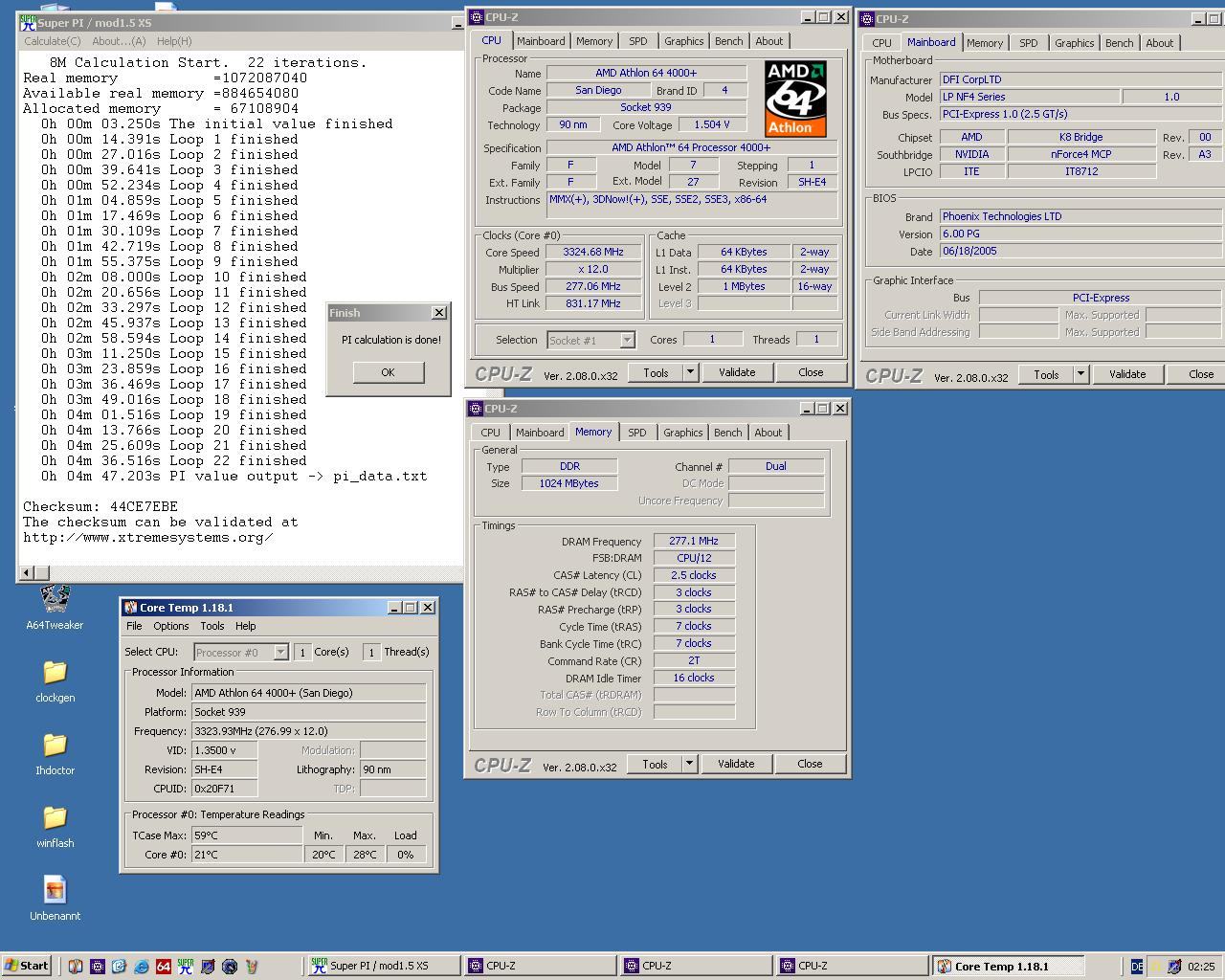1225x980 pixels.
Task: Click the Start button
Action: pyautogui.click(x=27, y=966)
